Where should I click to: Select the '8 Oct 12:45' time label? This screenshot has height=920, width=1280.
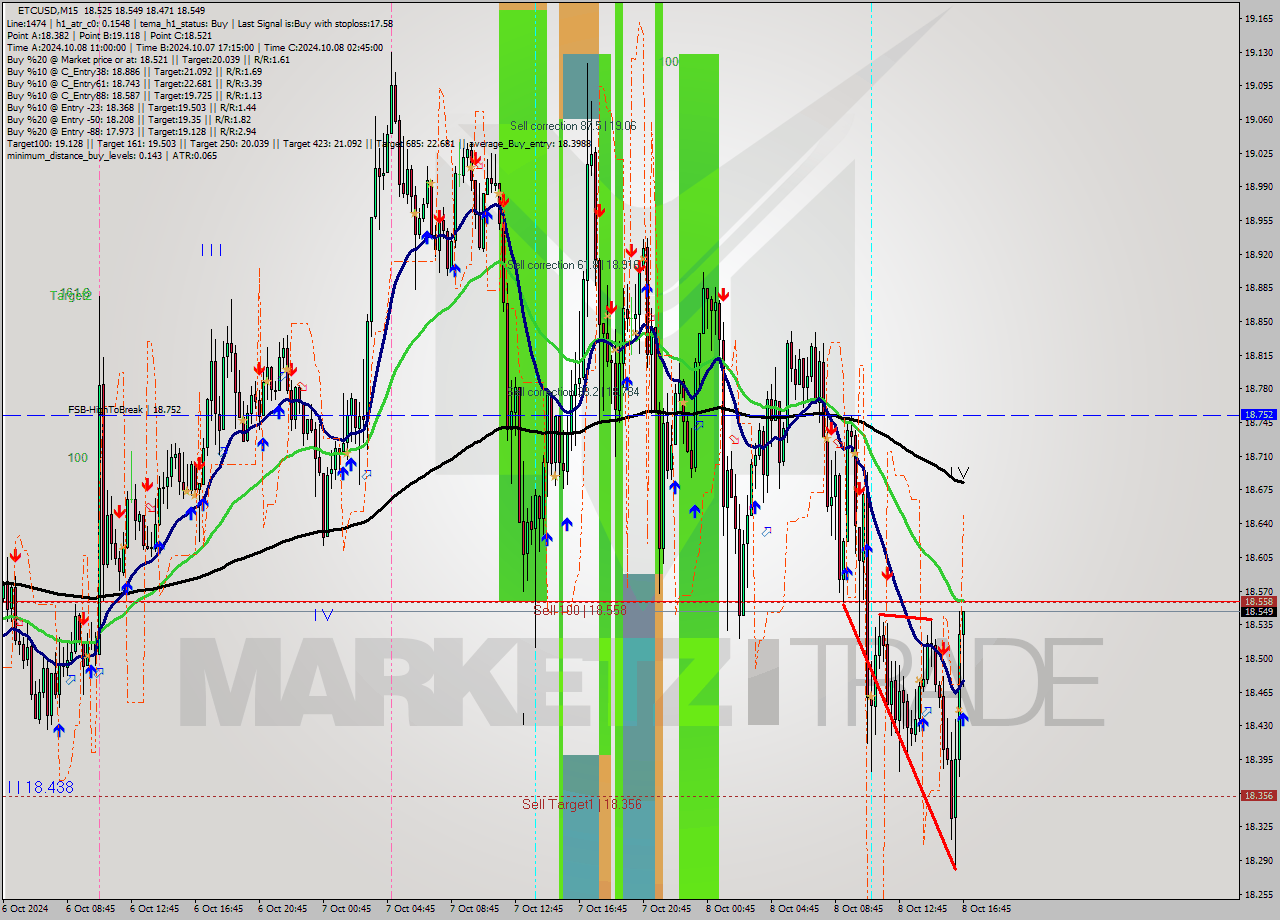(924, 909)
